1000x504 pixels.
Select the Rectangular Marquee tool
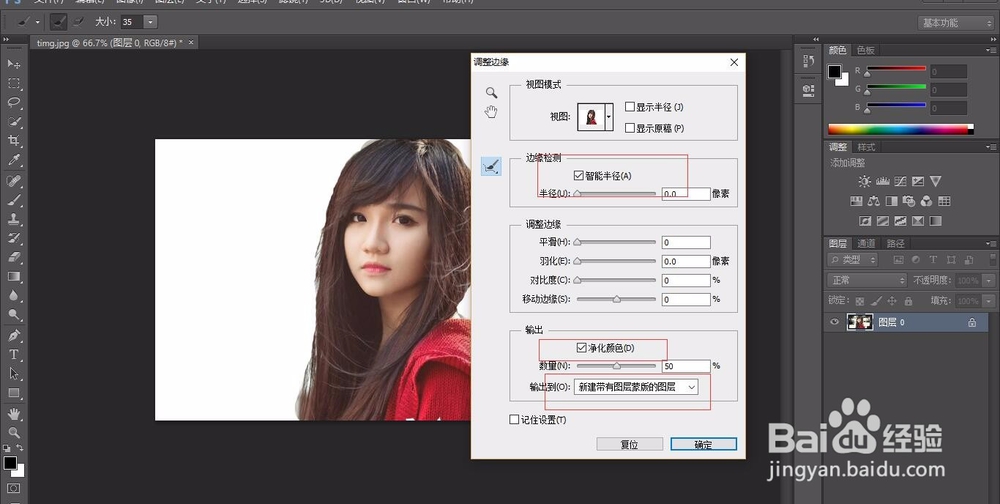13,84
